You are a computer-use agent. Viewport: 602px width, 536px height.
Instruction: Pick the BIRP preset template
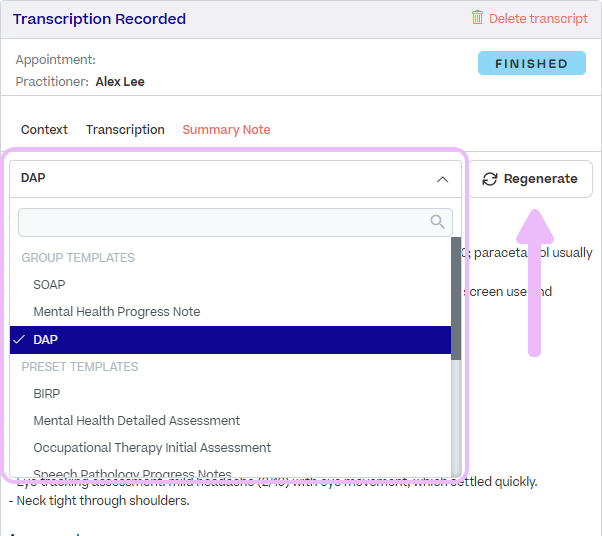pos(47,394)
